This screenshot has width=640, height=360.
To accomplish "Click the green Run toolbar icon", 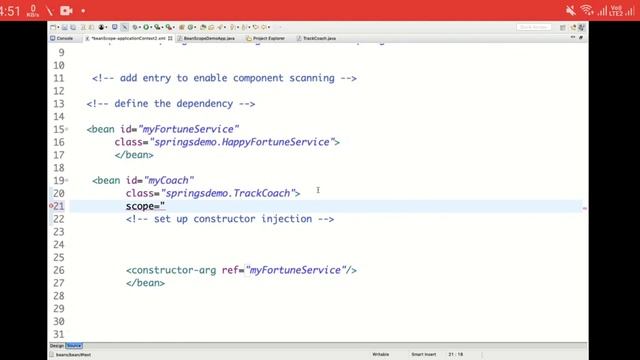I will (x=145, y=27).
